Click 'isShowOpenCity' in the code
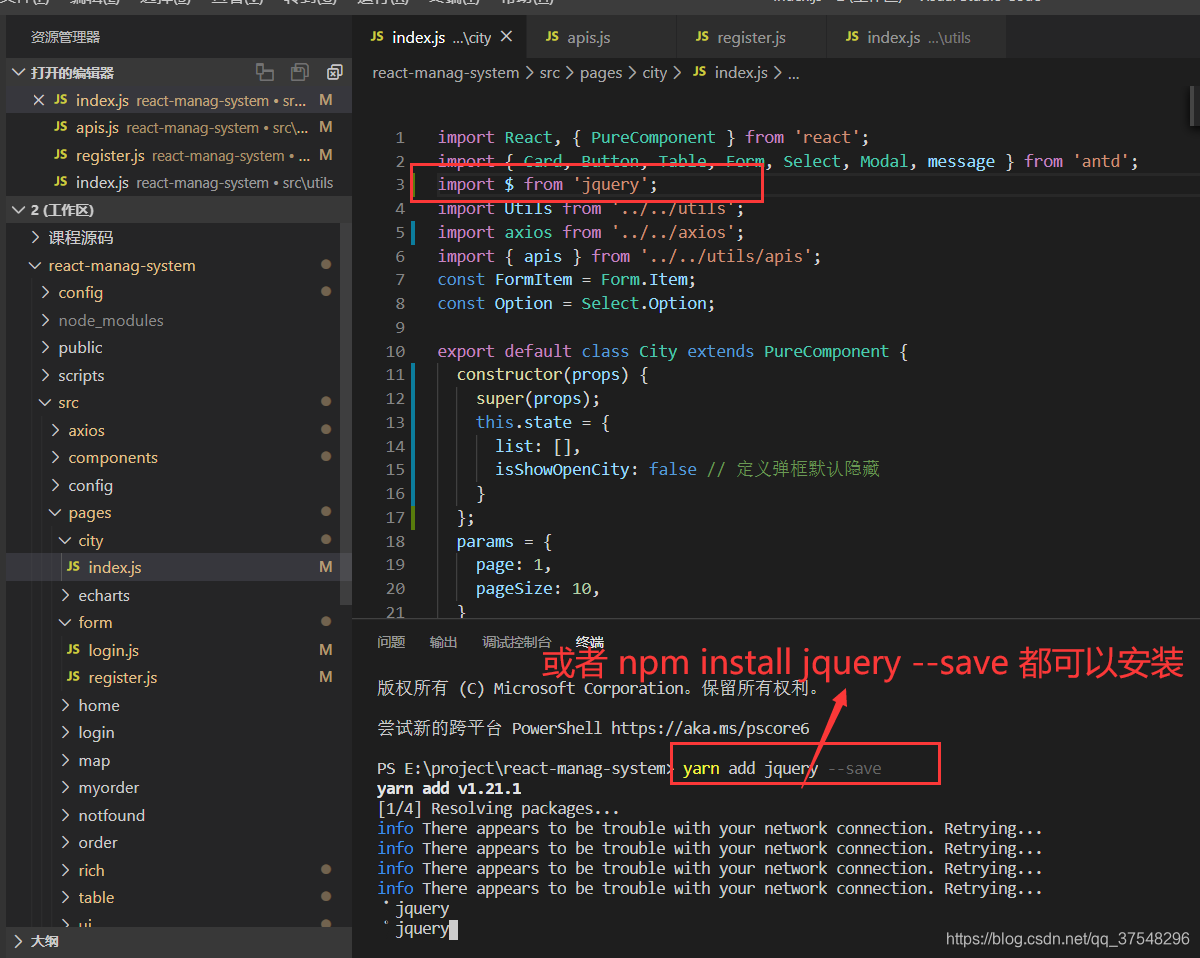Viewport: 1200px width, 958px height. [562, 469]
